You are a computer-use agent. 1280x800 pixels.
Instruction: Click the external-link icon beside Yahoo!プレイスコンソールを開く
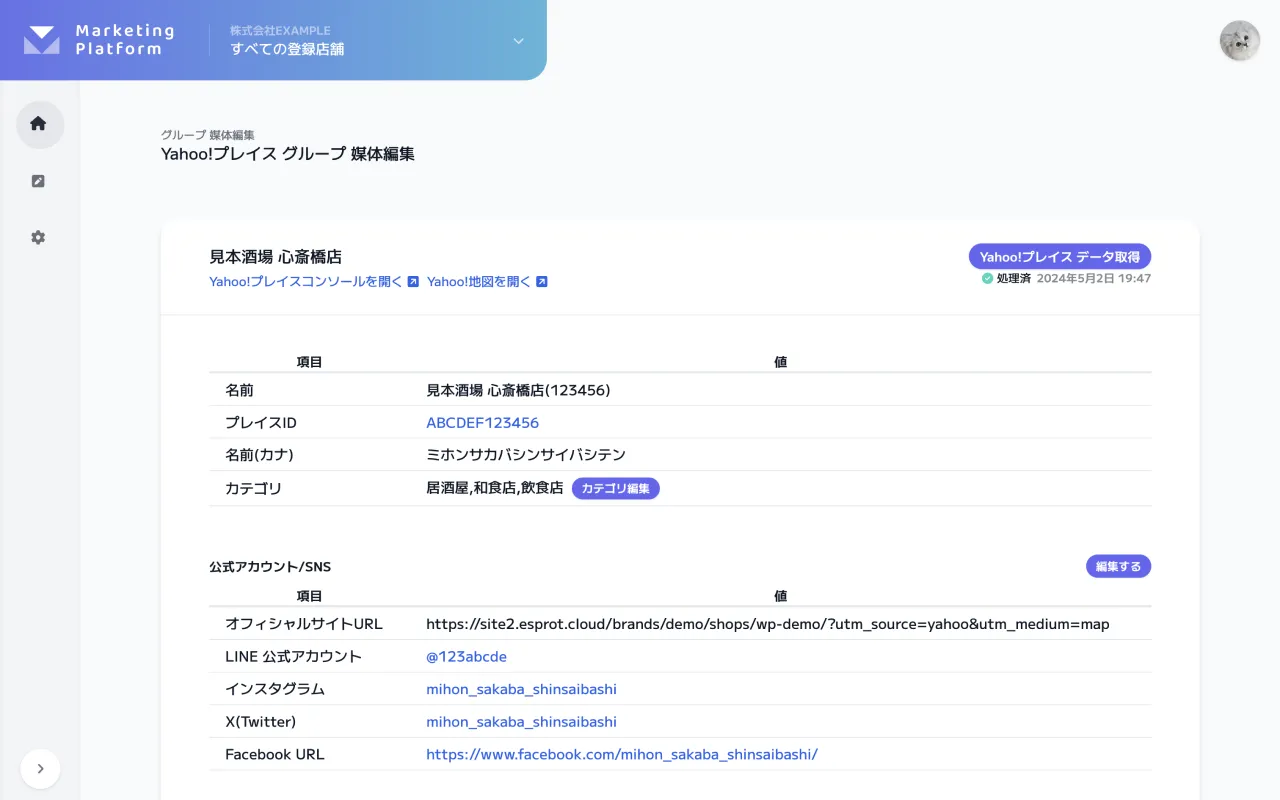pyautogui.click(x=413, y=282)
